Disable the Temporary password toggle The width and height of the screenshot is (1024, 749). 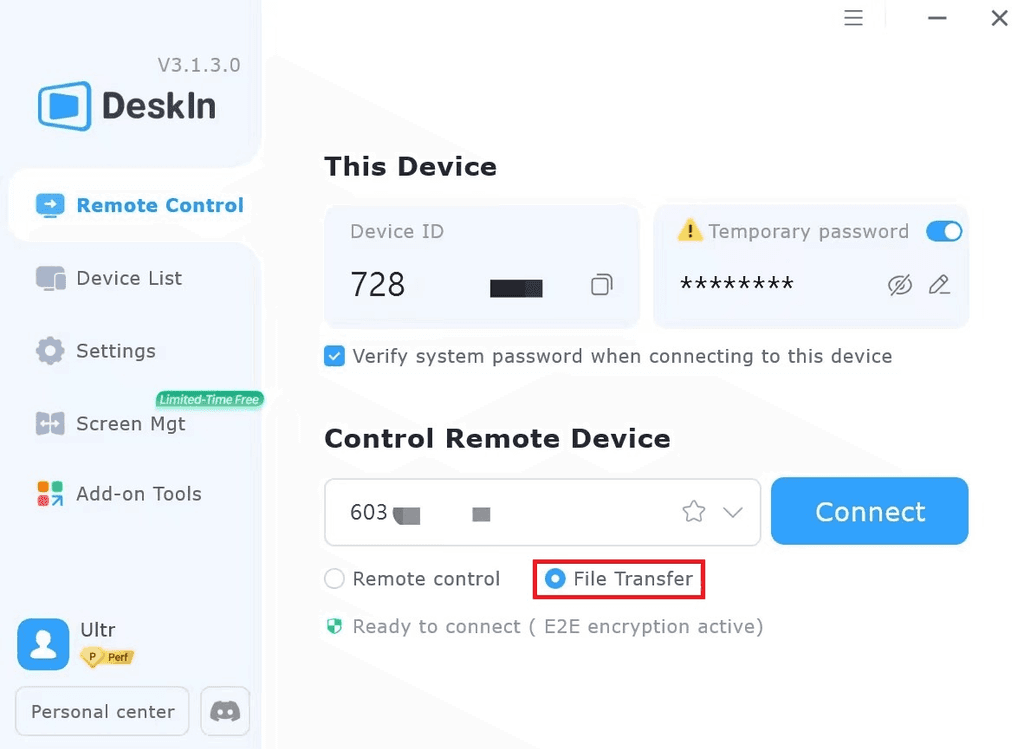pyautogui.click(x=943, y=231)
